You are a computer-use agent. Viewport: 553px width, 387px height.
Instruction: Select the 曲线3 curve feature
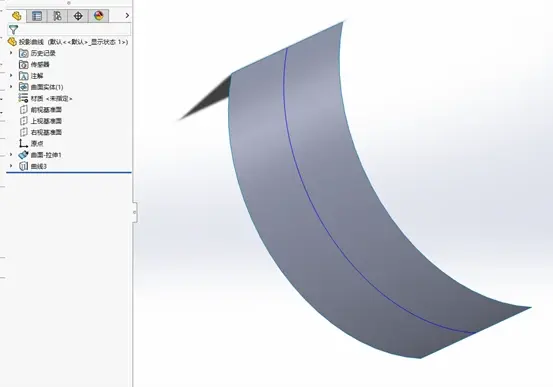tap(33, 166)
